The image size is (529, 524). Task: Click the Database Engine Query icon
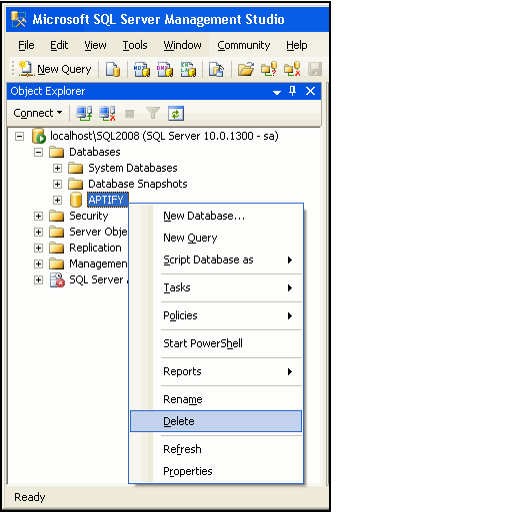pyautogui.click(x=113, y=69)
